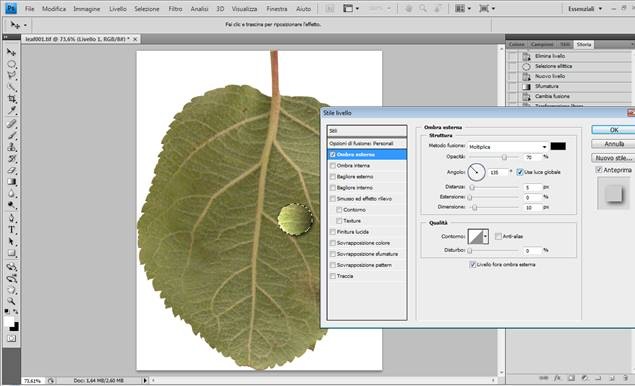Enable the Ombra interna checkbox
This screenshot has width=635, height=386.
332,166
